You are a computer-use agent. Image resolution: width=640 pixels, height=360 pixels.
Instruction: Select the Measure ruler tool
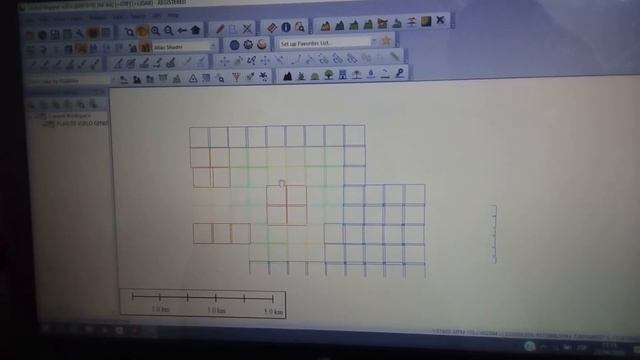pos(272,28)
